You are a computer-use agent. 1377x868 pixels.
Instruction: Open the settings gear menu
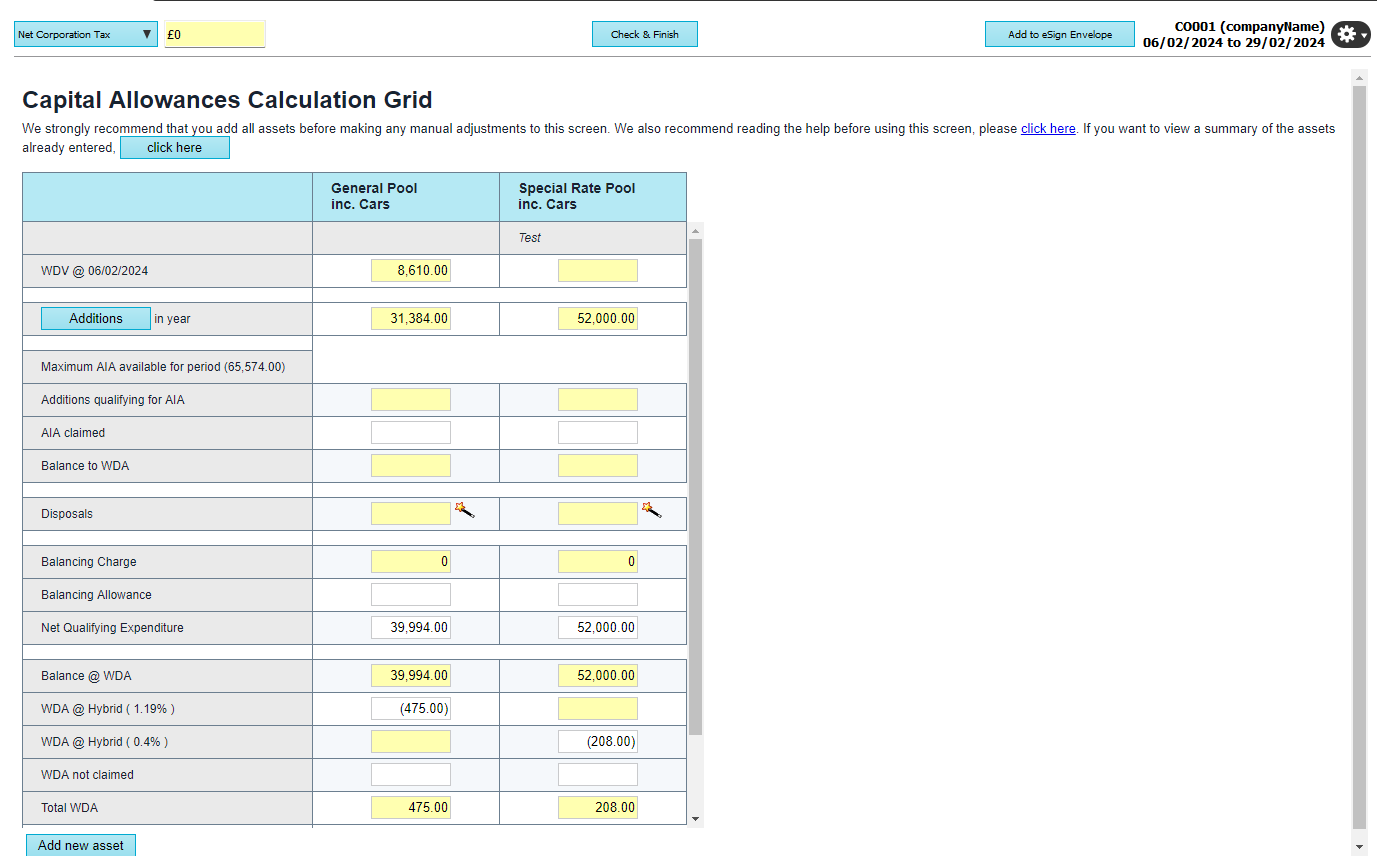pyautogui.click(x=1350, y=34)
